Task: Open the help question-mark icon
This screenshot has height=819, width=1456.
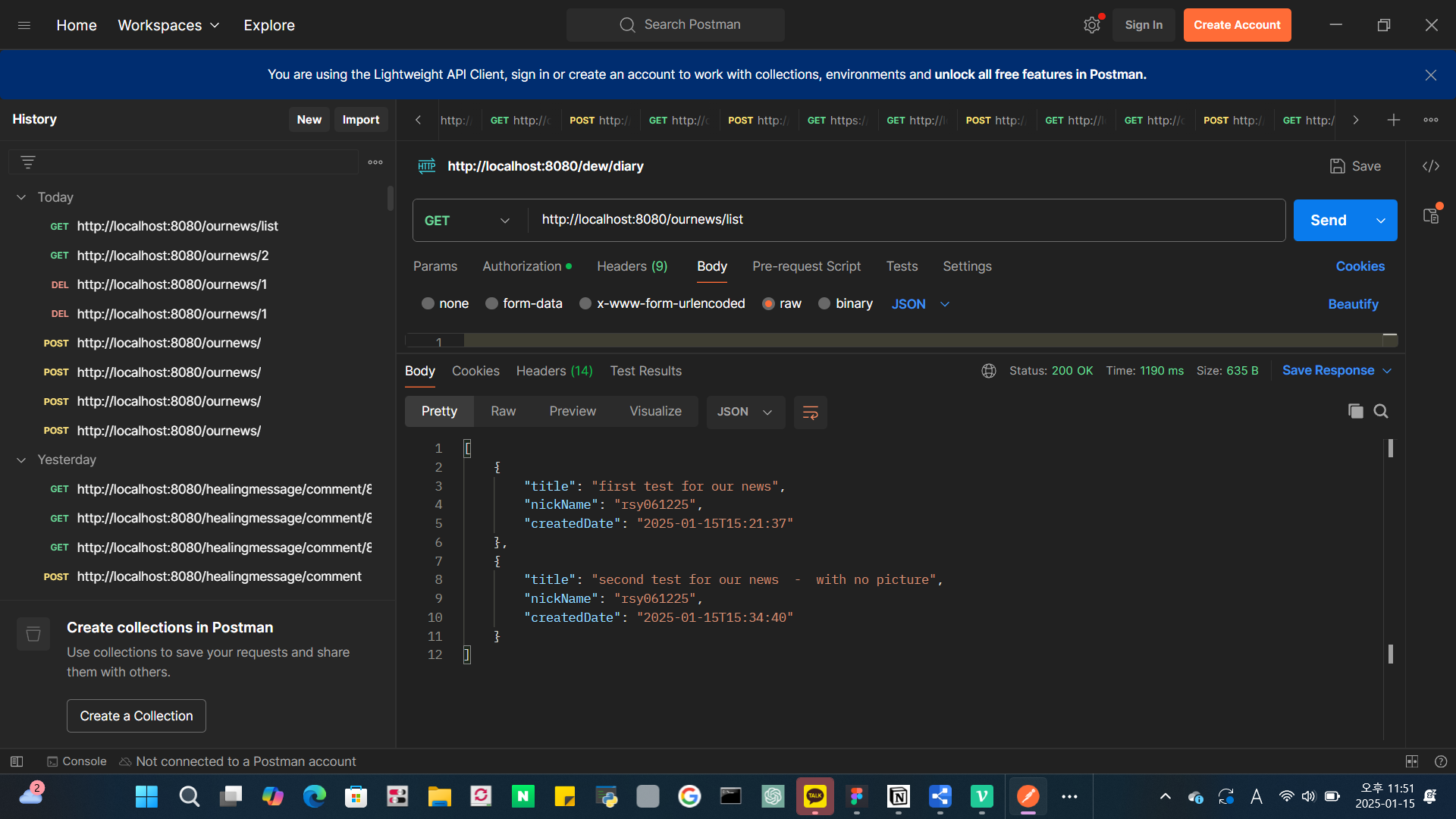Action: pos(1441,761)
